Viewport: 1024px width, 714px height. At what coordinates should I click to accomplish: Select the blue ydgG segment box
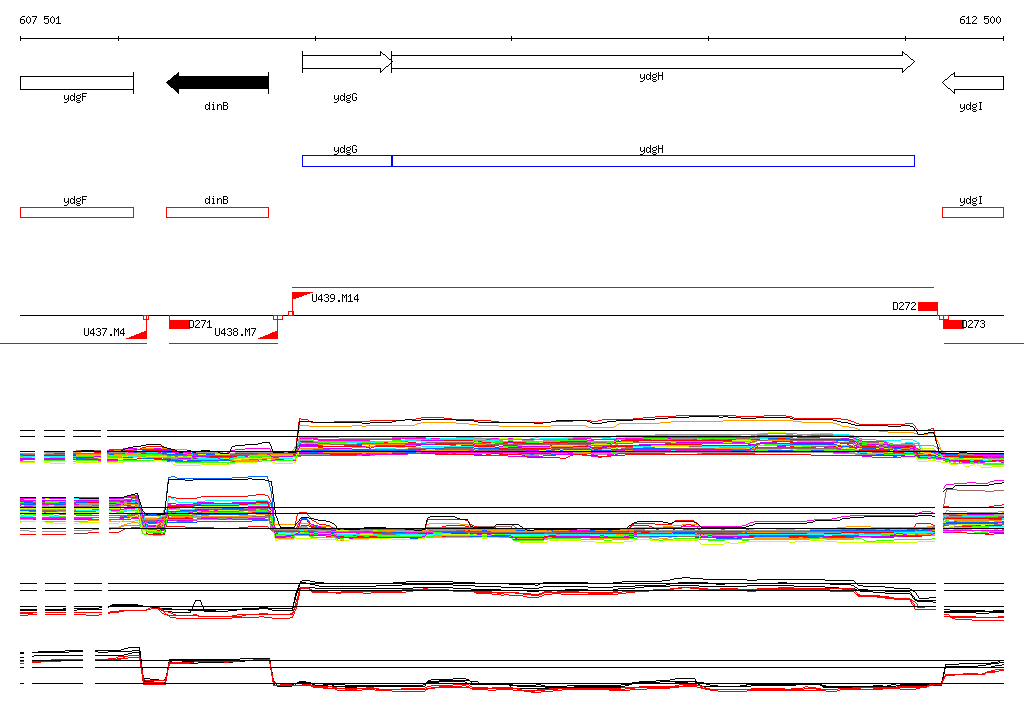[x=347, y=161]
